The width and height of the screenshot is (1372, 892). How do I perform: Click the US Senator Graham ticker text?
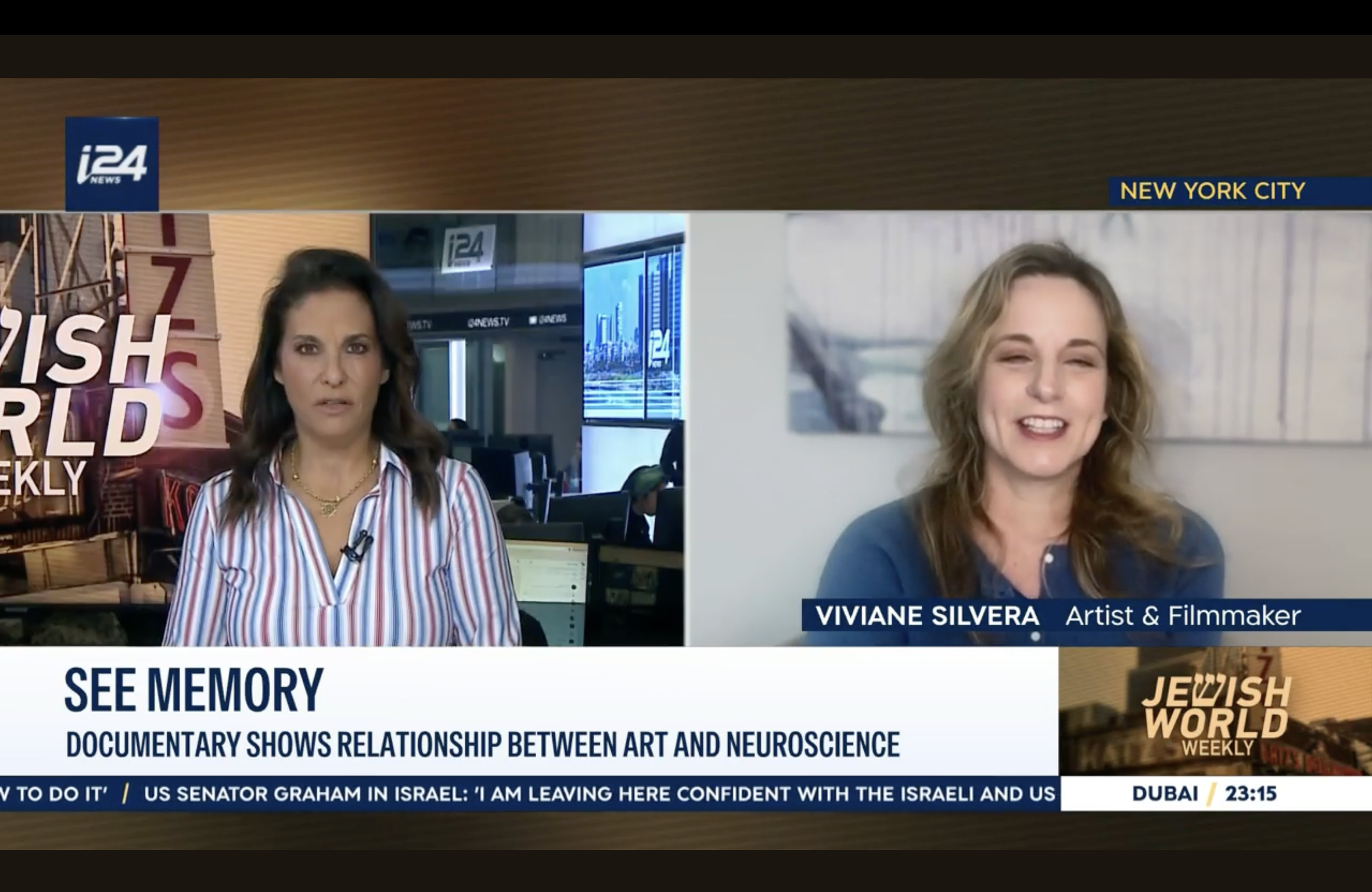(x=599, y=794)
